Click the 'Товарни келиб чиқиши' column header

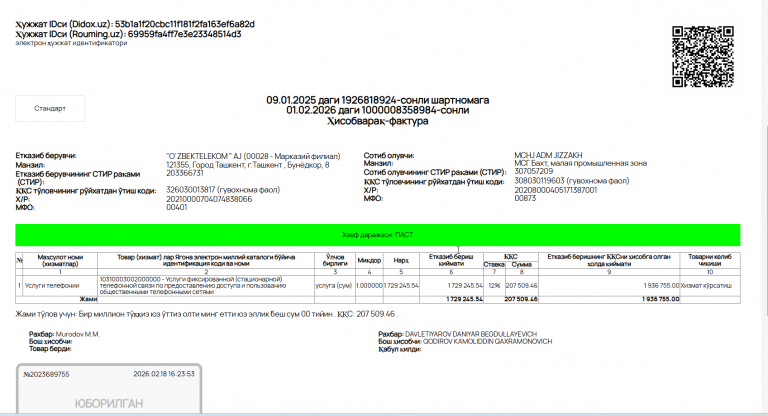coord(710,261)
